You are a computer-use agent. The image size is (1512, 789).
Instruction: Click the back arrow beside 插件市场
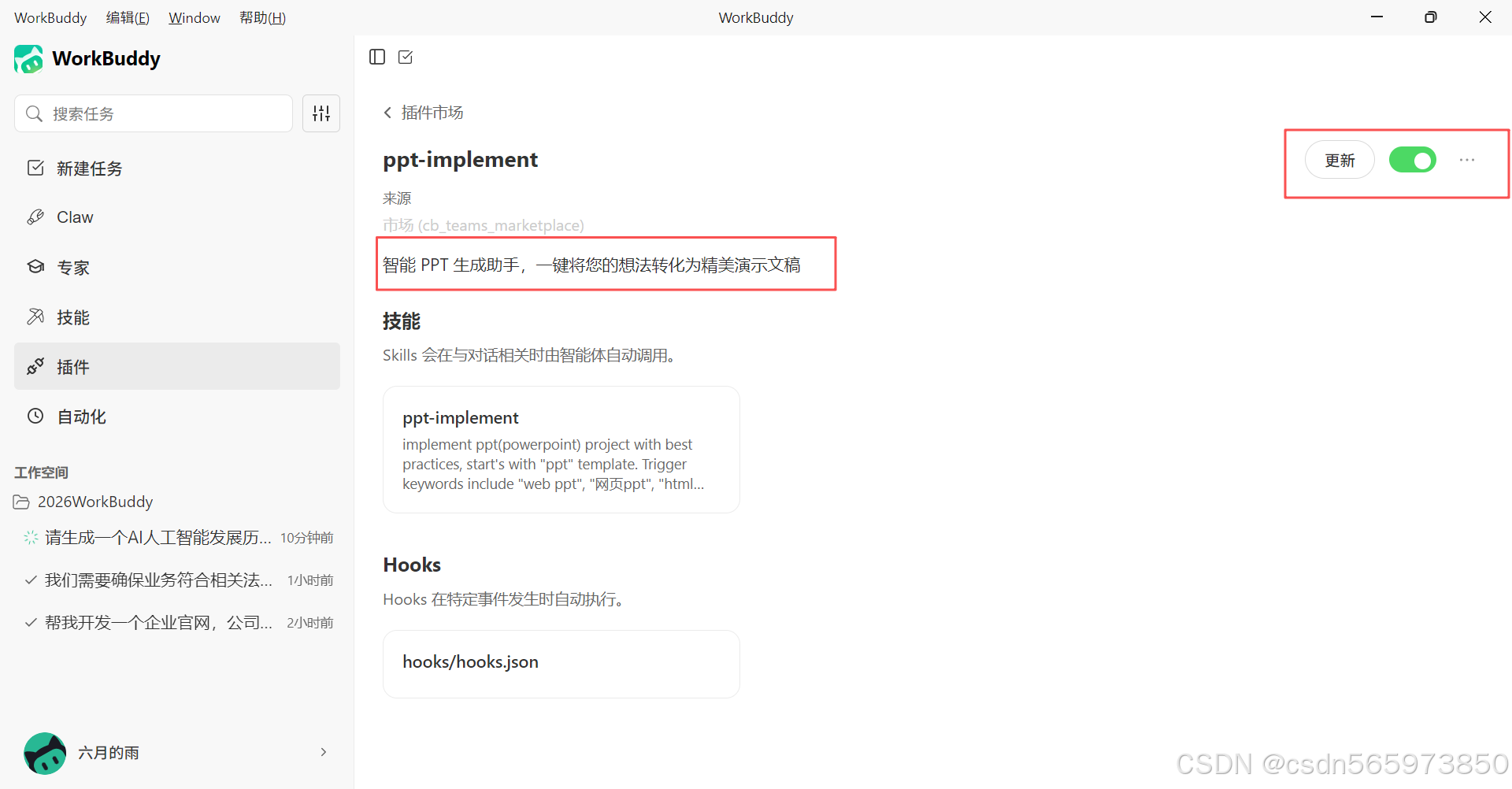pos(387,113)
